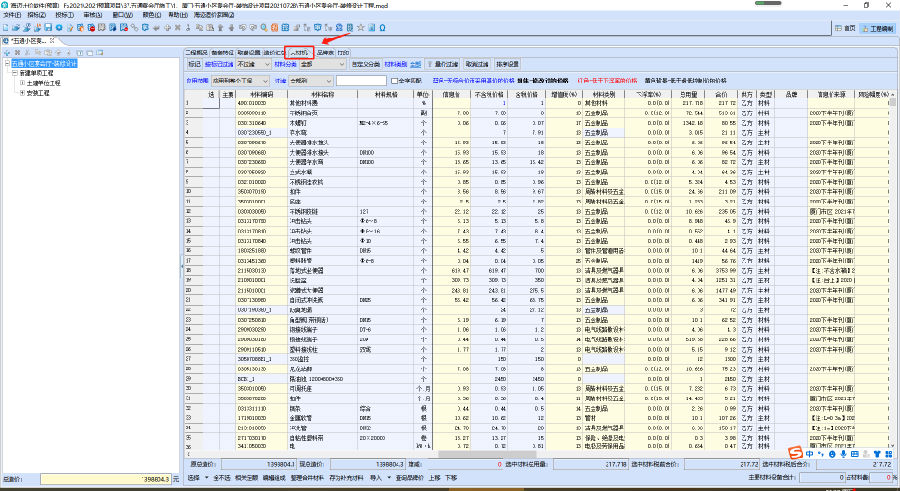Collapse the 新建单项工程 tree node
The width and height of the screenshot is (900, 491).
click(x=15, y=73)
